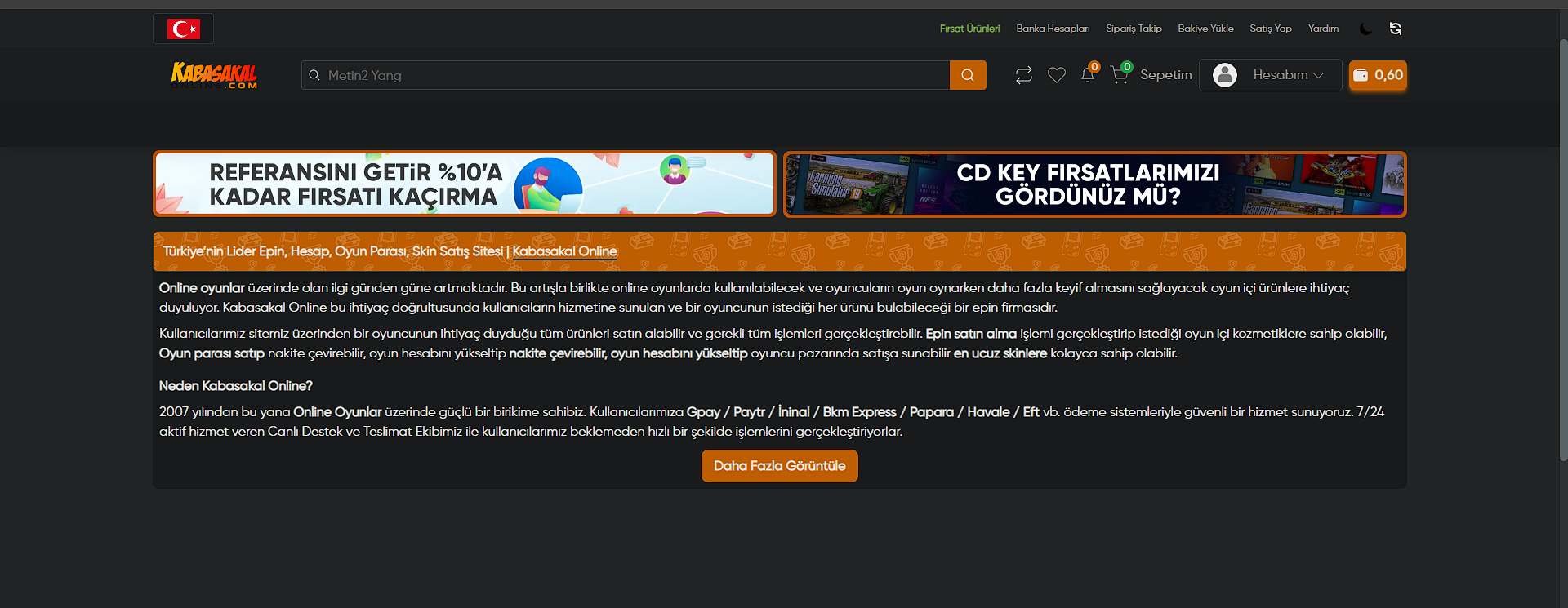This screenshot has width=1568, height=608.
Task: Open Yardım menu link
Action: (1323, 29)
